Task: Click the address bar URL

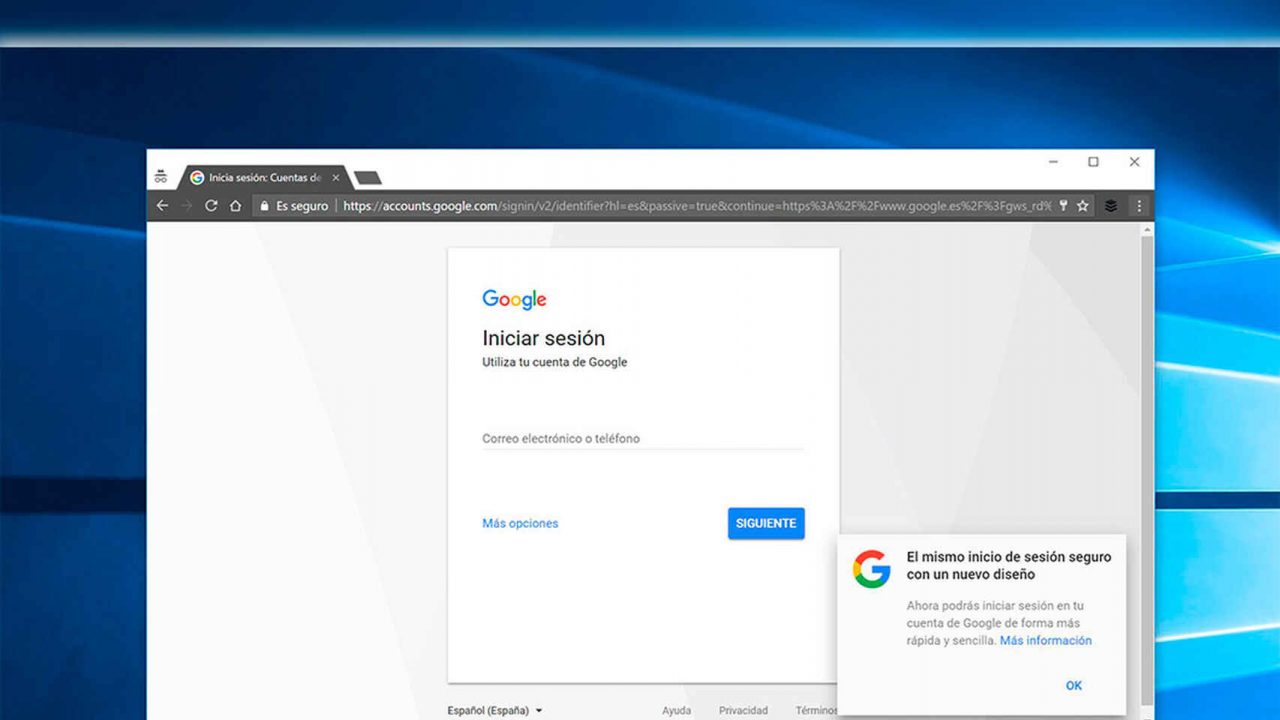Action: tap(697, 206)
